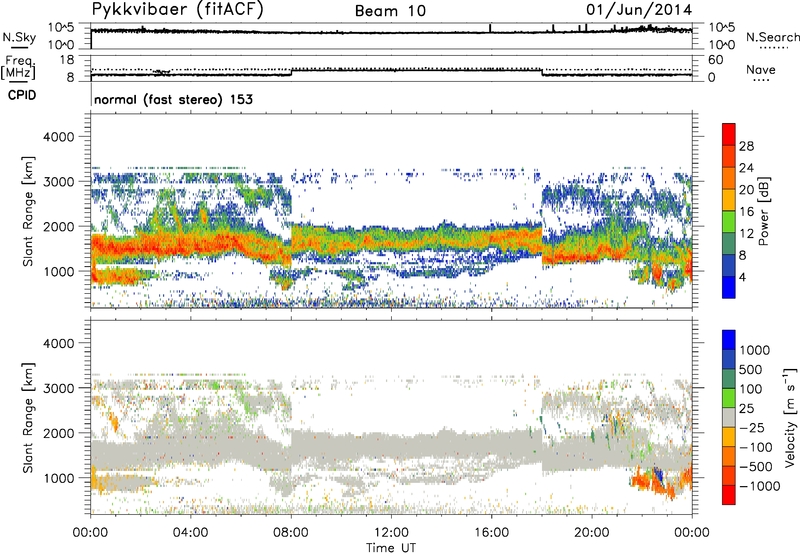Click the Pykkvibaer (fitACF) title

coord(177,10)
